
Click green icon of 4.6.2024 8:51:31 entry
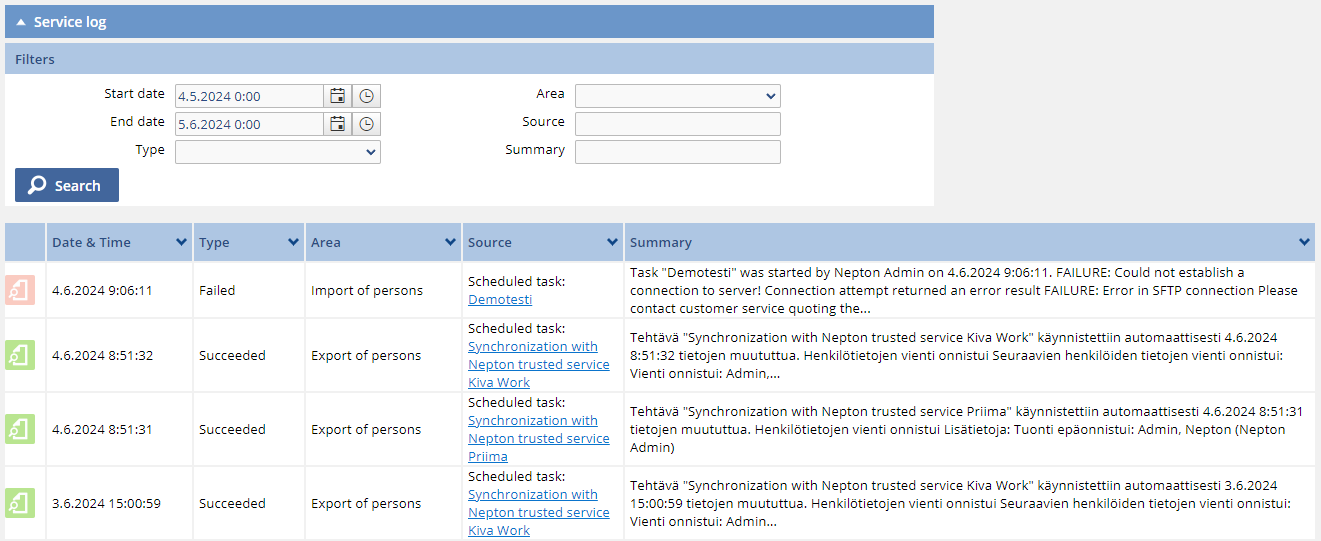21,429
